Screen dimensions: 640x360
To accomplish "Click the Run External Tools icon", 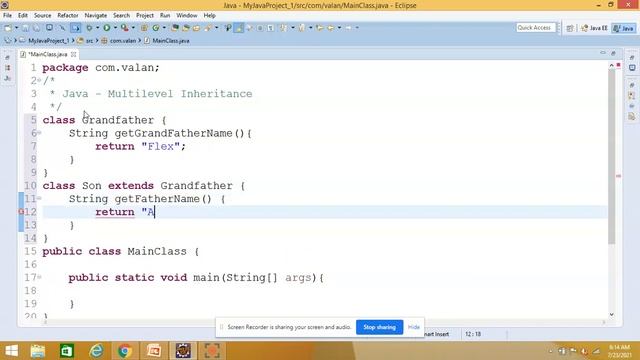I will [x=124, y=28].
